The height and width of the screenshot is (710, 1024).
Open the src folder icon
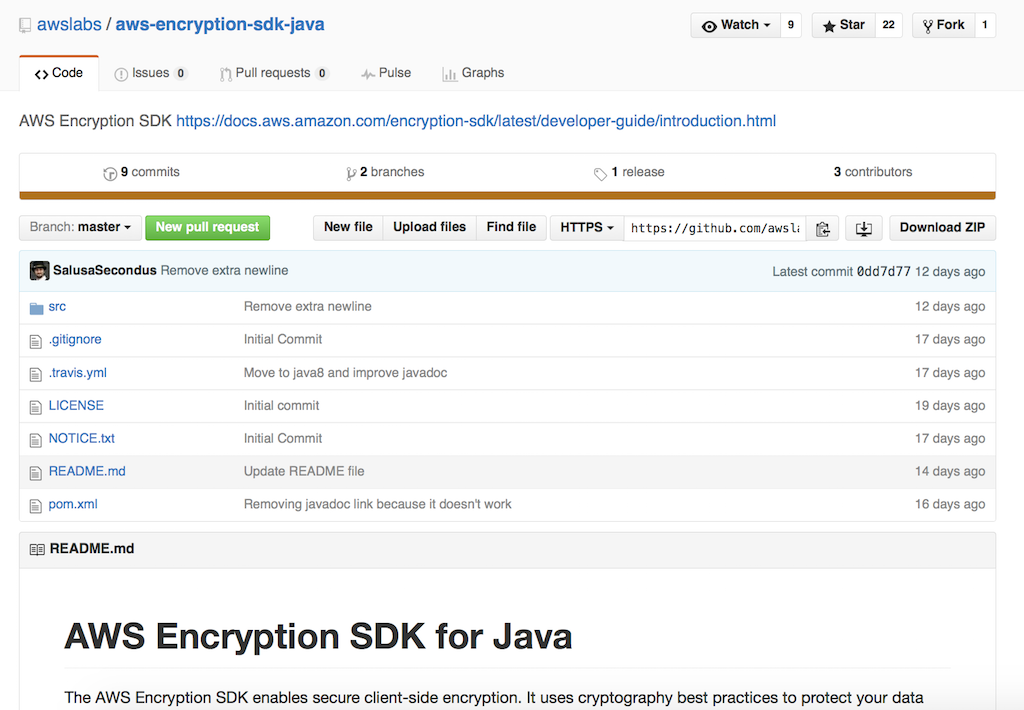[37, 308]
